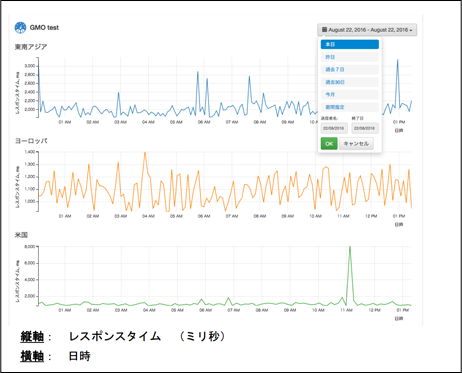462x373 pixels.
Task: Click the 01 PM spike in 東南アジア chart
Action: 397,61
